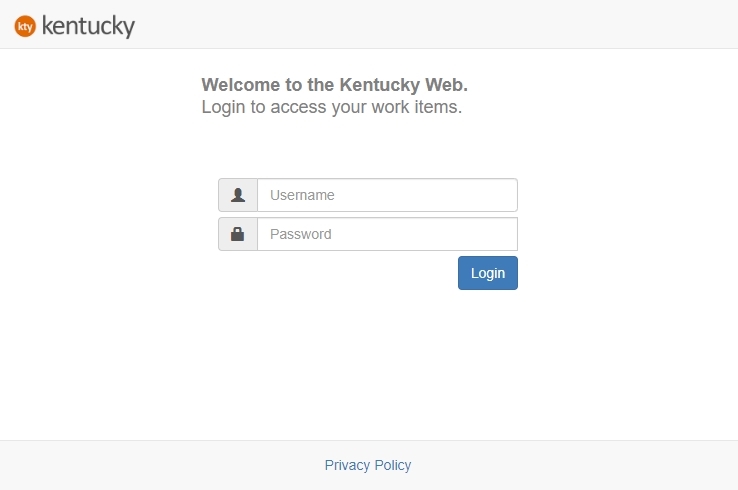The height and width of the screenshot is (490, 738).
Task: Open the Privacy Policy link
Action: tap(368, 465)
